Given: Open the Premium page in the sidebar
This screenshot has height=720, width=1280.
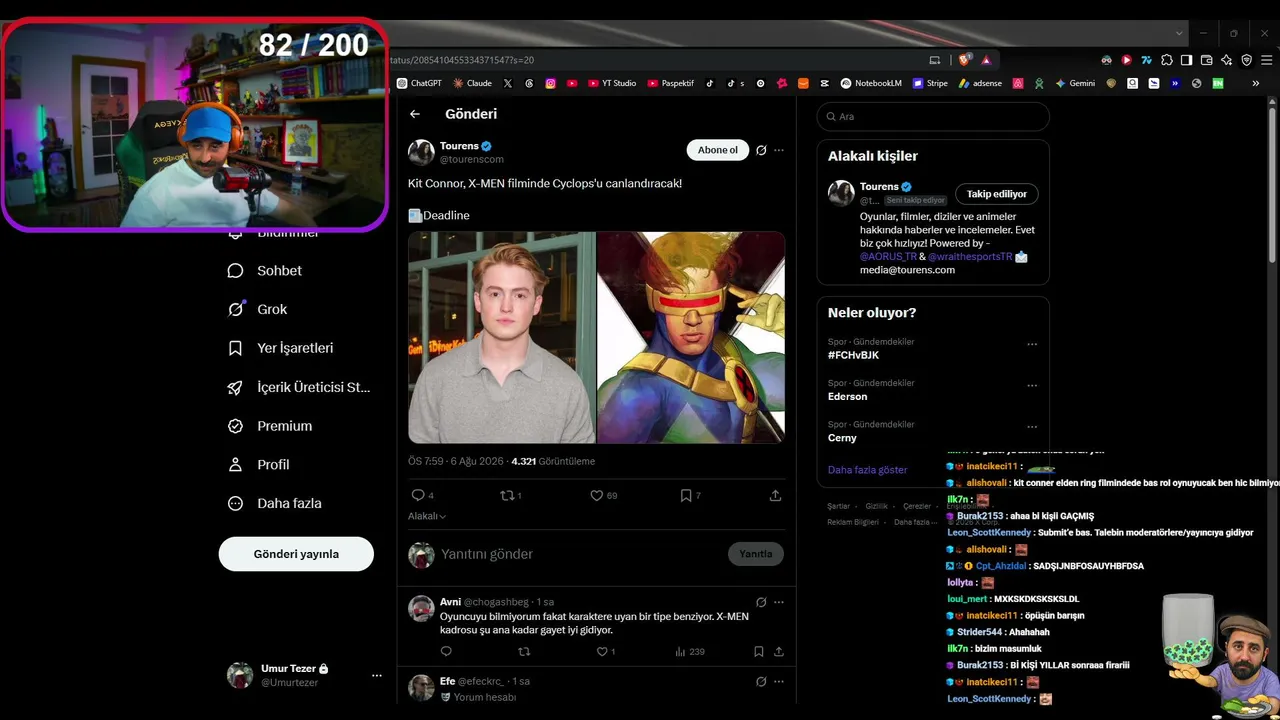Looking at the screenshot, I should coord(270,426).
